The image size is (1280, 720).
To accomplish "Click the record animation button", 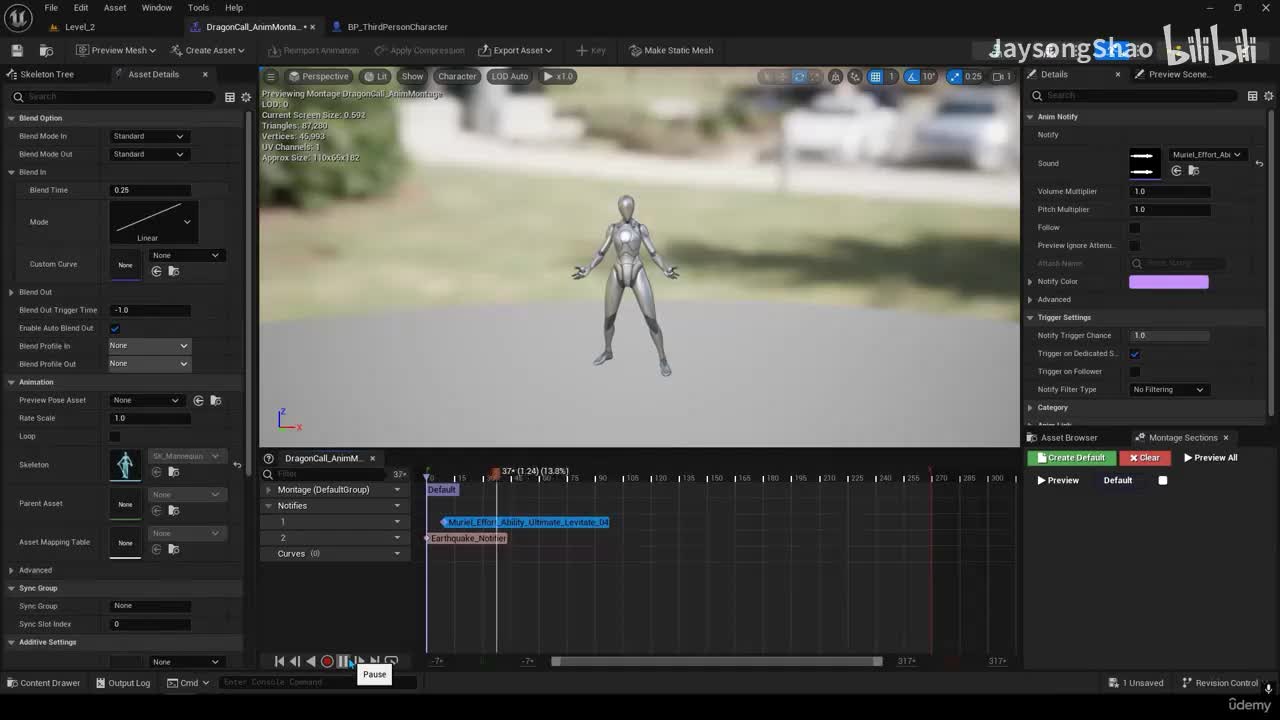I will point(327,661).
